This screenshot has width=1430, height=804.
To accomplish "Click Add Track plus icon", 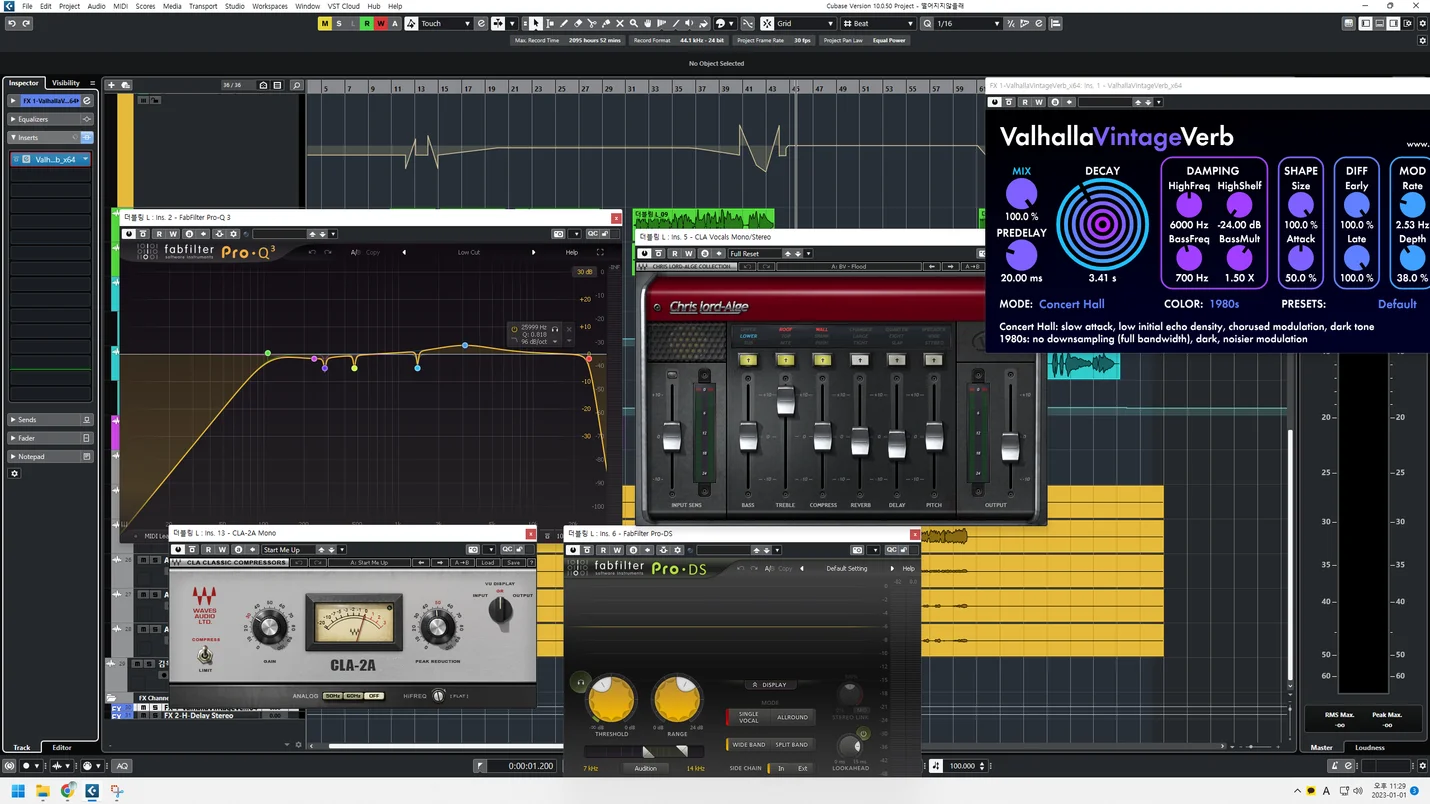I will click(111, 85).
